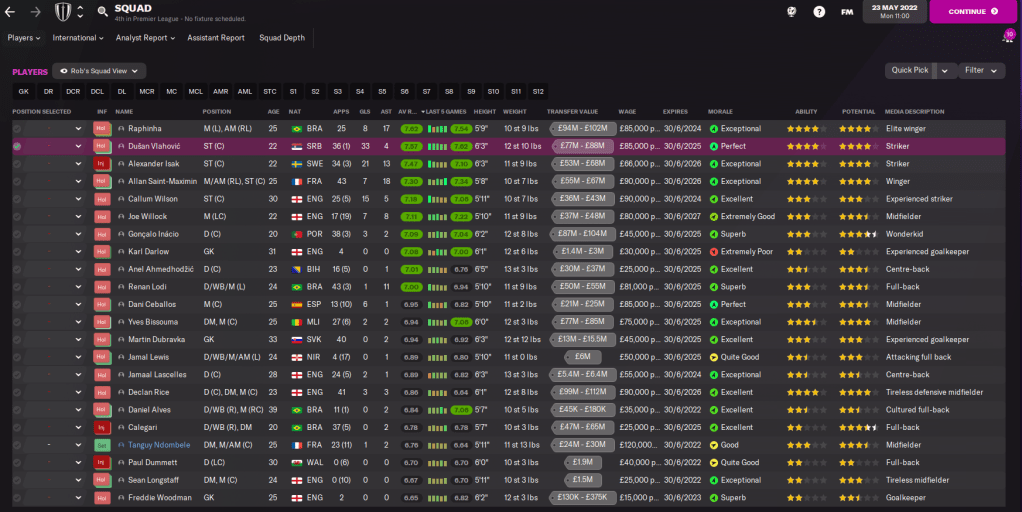Open the search magnifier icon

point(102,12)
